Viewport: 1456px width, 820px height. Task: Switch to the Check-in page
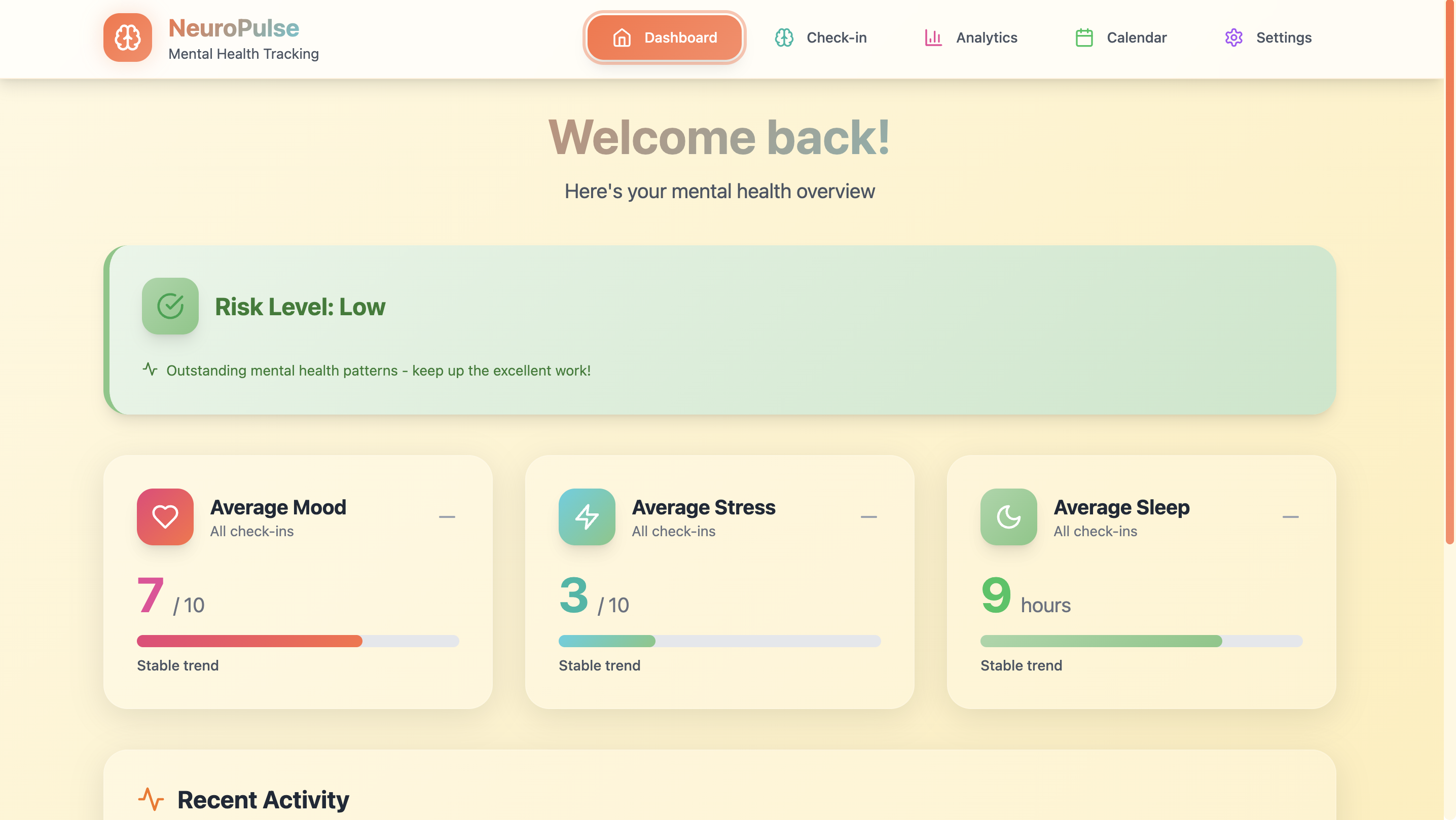pyautogui.click(x=836, y=38)
